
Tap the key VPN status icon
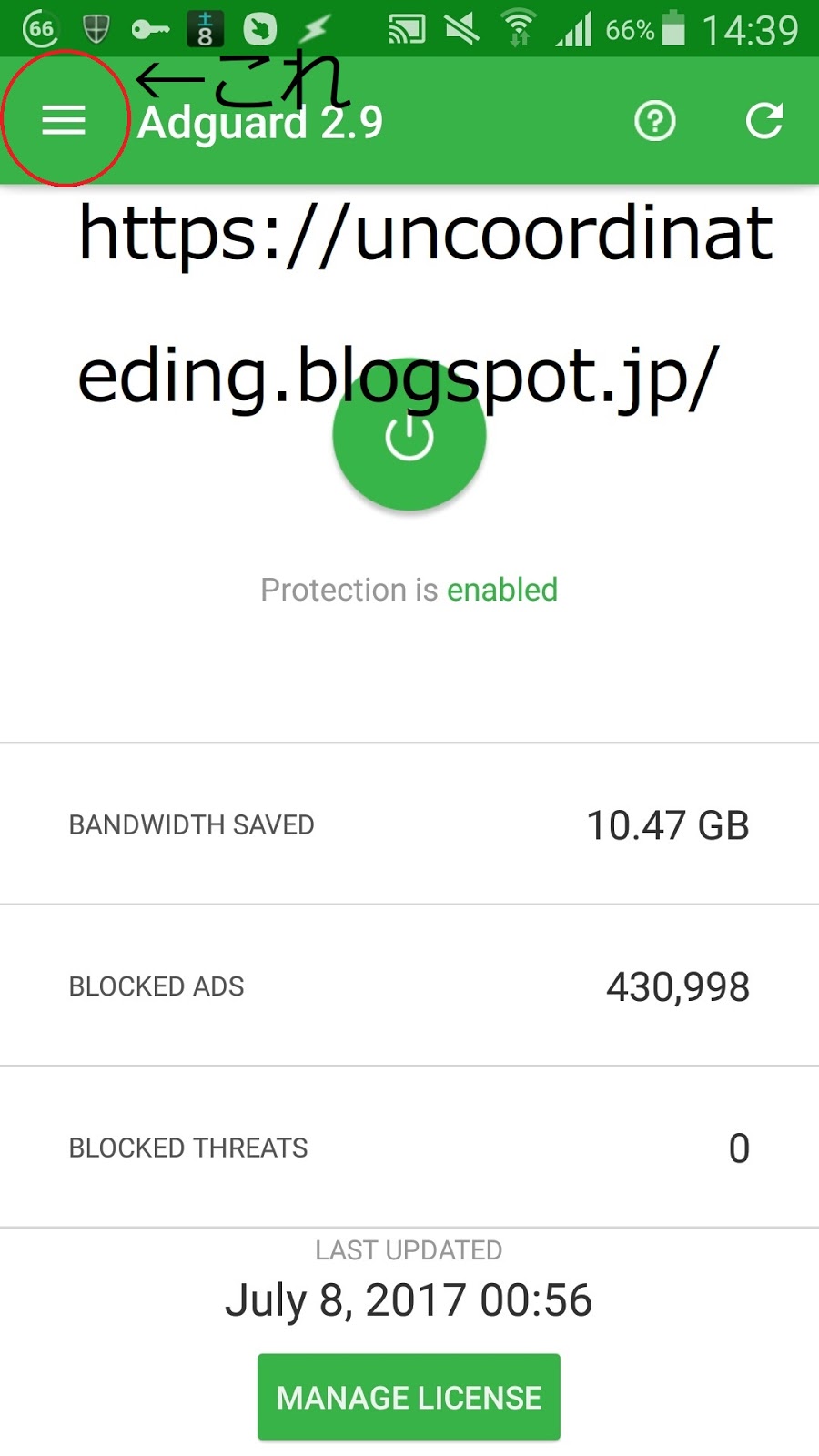coord(150,30)
